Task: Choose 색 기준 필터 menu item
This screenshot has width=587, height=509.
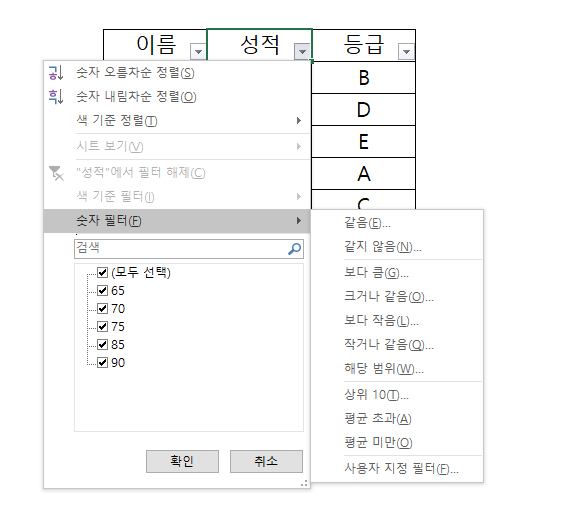Action: pyautogui.click(x=177, y=196)
